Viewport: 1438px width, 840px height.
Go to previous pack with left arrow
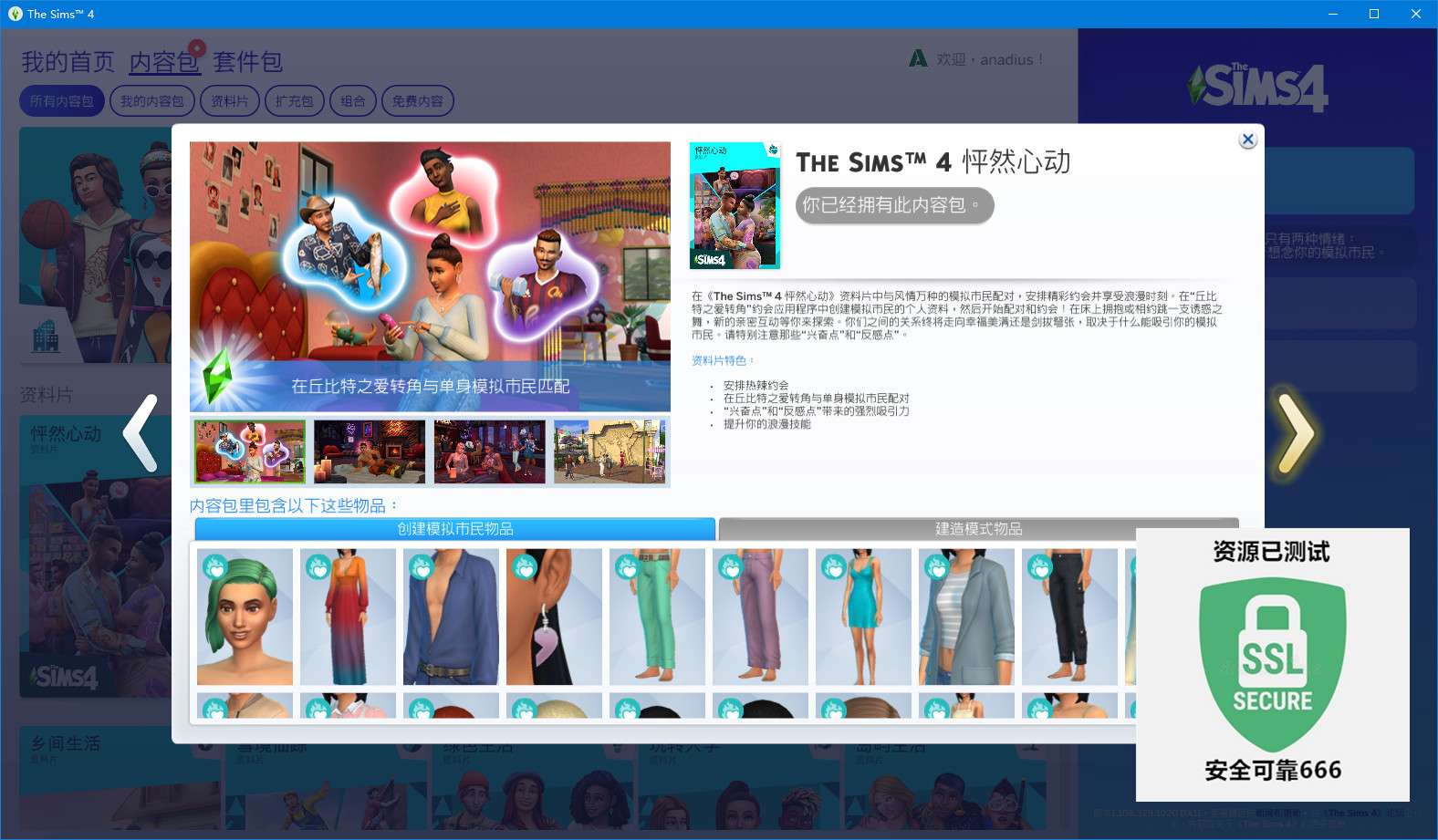pos(142,433)
